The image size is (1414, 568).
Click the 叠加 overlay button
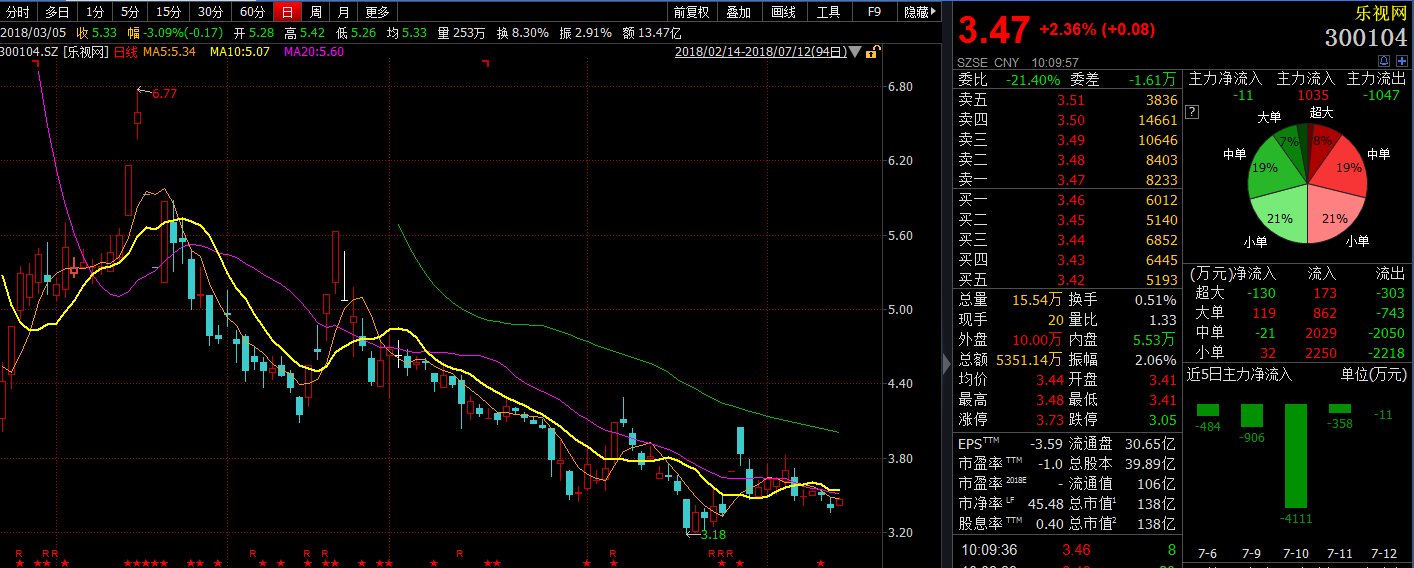pyautogui.click(x=739, y=12)
